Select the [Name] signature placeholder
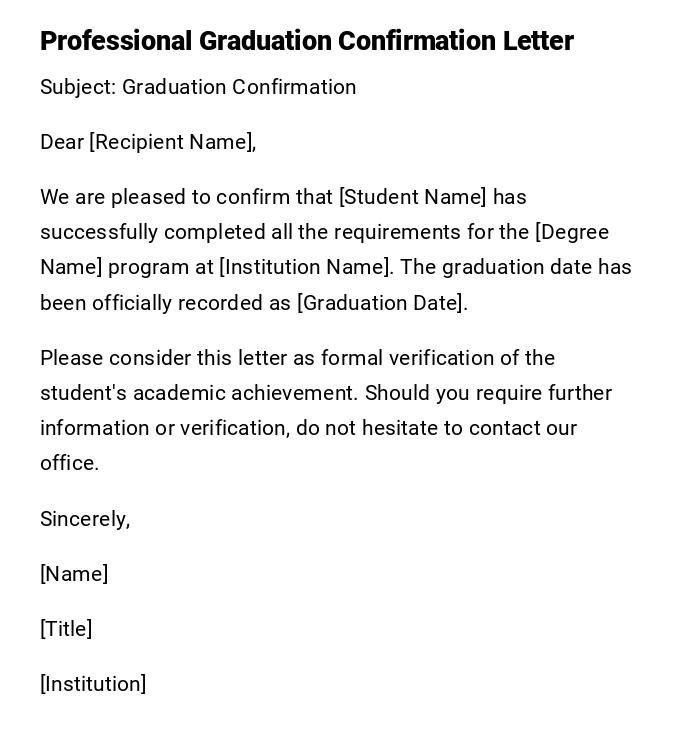The height and width of the screenshot is (746, 700). tap(74, 574)
